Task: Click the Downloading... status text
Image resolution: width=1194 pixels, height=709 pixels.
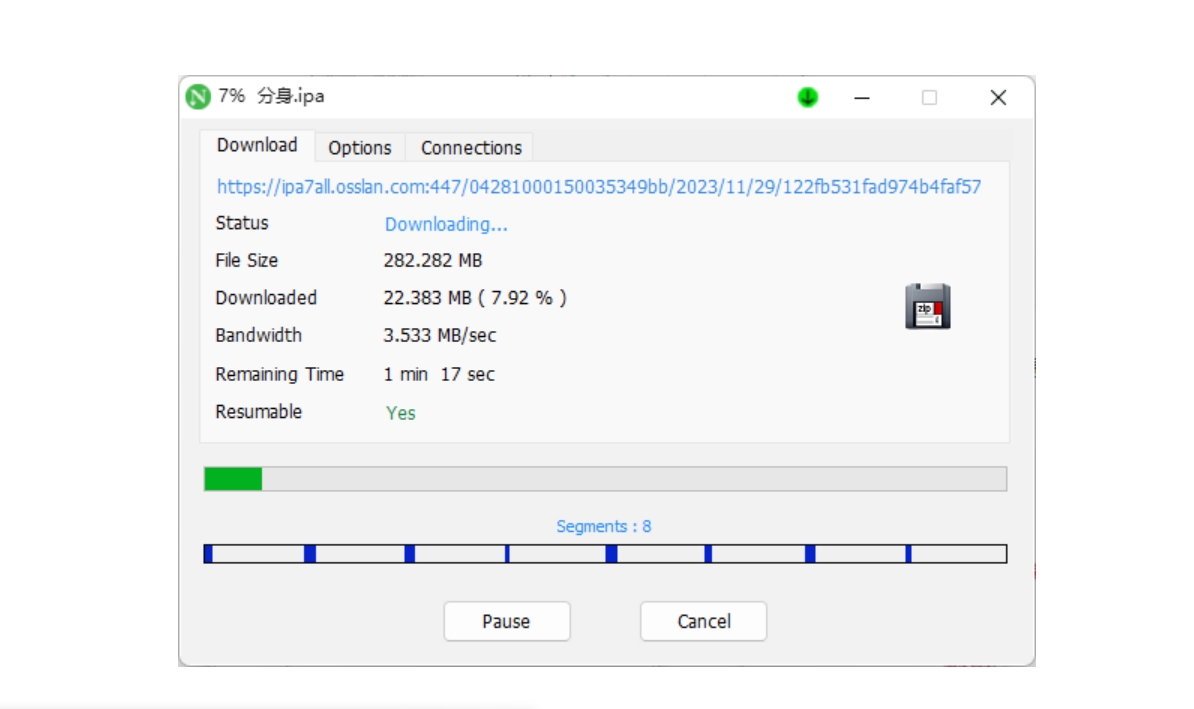Action: coord(445,224)
